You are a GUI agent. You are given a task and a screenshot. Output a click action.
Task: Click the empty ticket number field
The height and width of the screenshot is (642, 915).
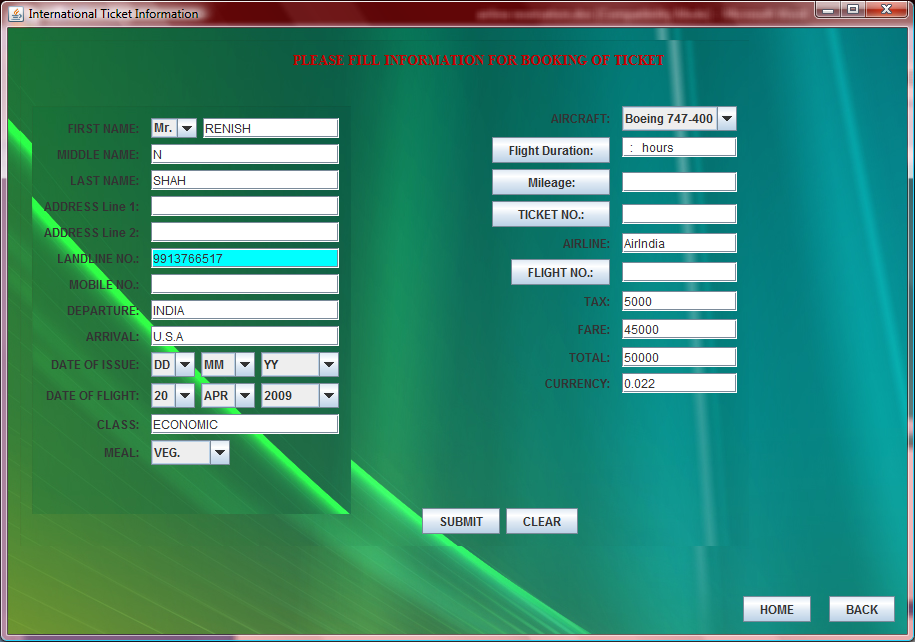click(679, 214)
